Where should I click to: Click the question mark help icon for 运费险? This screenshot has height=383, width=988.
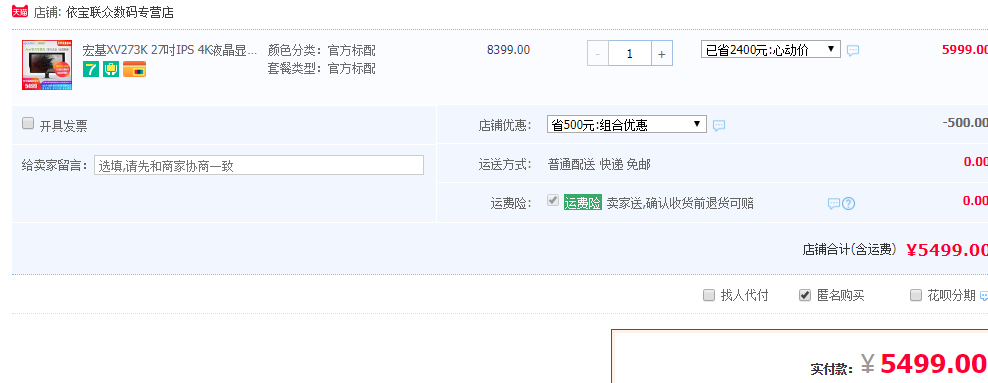pyautogui.click(x=849, y=203)
